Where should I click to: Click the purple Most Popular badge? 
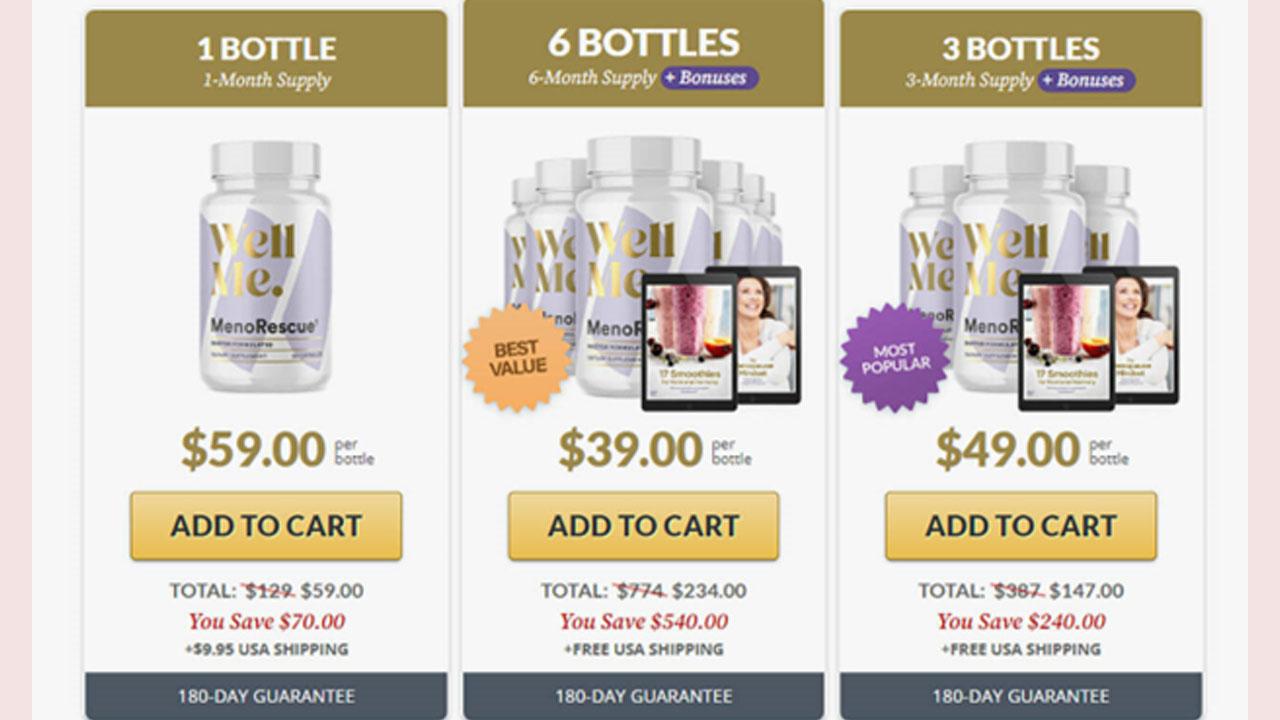[x=895, y=357]
